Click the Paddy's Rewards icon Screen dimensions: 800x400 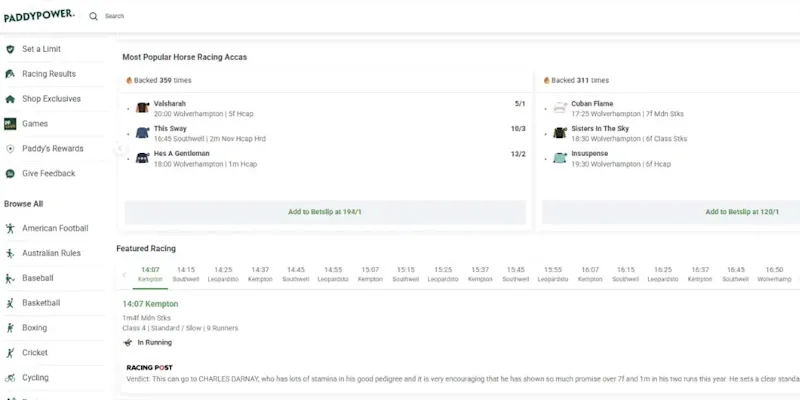(10, 149)
